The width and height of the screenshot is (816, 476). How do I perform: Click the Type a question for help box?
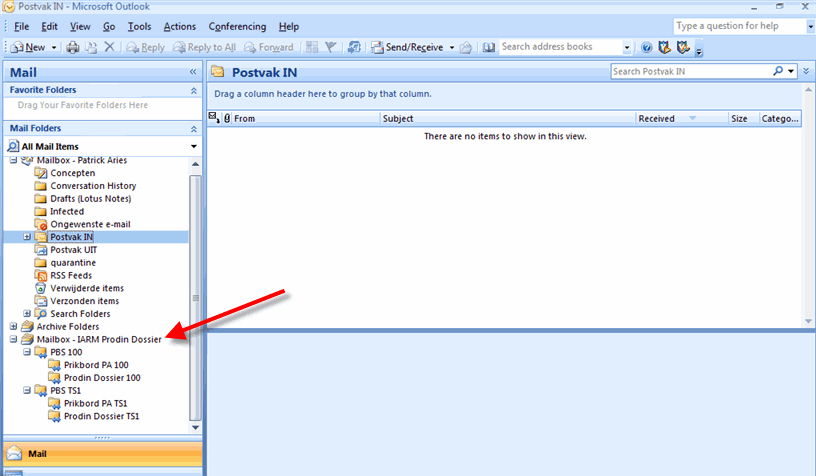[739, 26]
